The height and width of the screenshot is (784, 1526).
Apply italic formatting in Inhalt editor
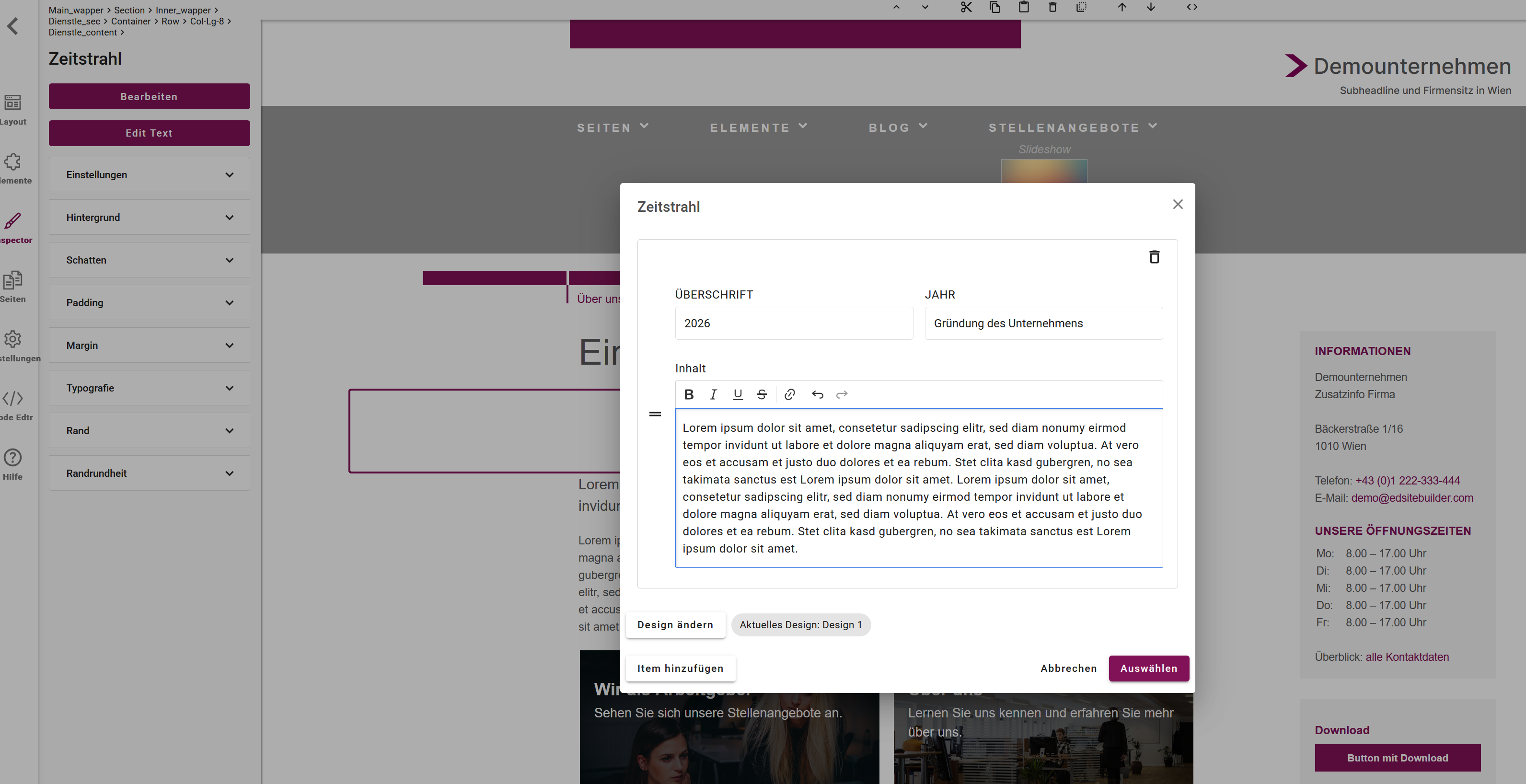(x=713, y=394)
